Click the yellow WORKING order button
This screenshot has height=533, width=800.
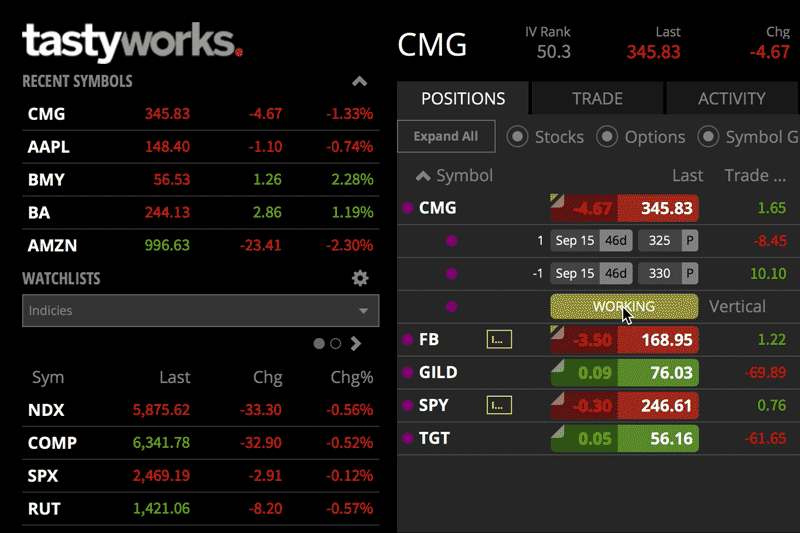point(623,306)
